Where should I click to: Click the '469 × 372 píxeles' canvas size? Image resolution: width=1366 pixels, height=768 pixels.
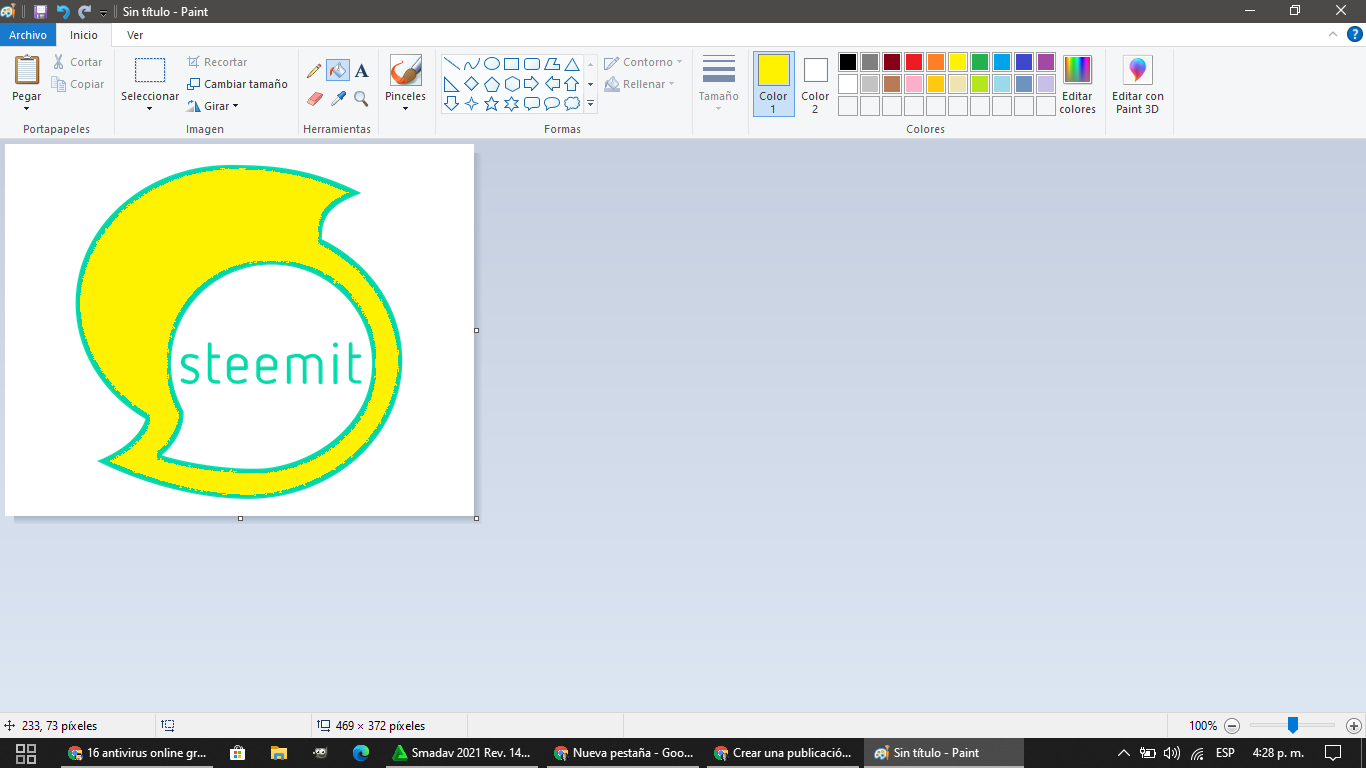(x=380, y=726)
